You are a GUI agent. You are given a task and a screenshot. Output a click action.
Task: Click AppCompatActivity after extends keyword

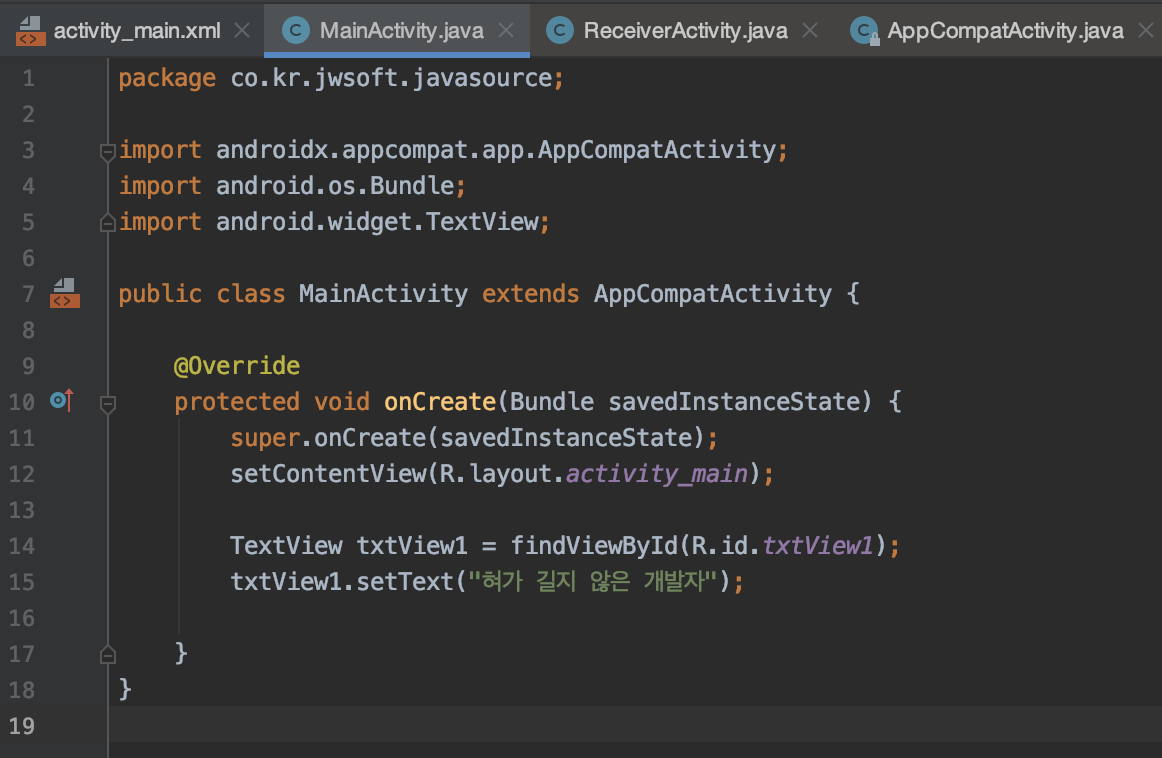click(x=713, y=293)
